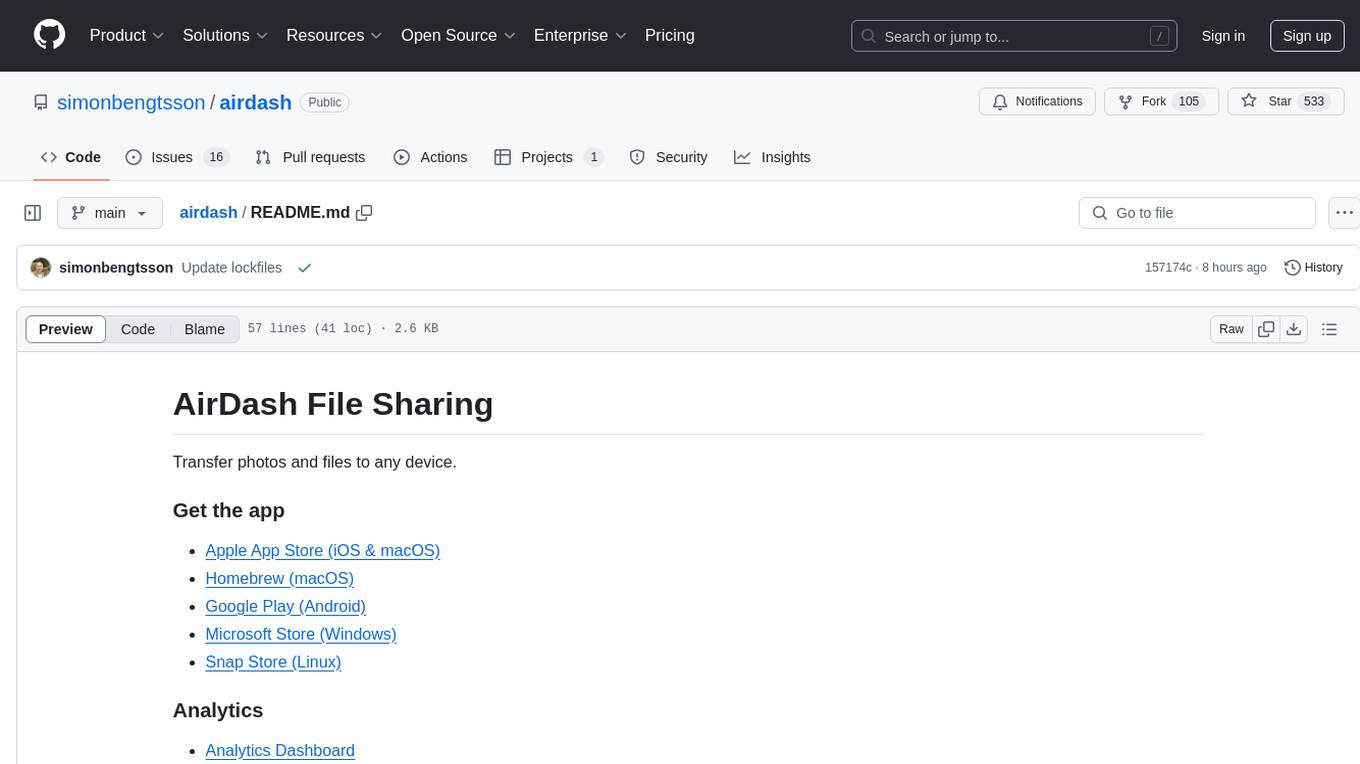Copy the raw file contents
The image size is (1360, 764).
pos(1266,329)
